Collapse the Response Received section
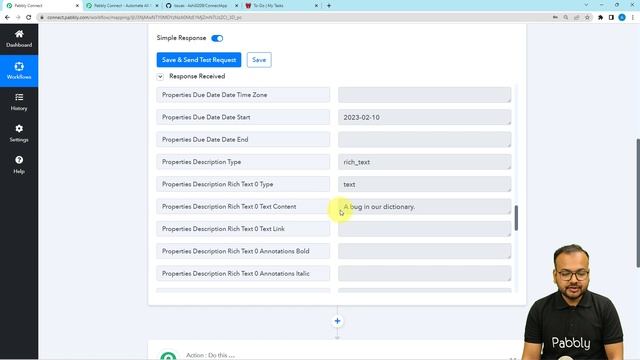Viewport: 640px width, 360px height. coord(160,76)
